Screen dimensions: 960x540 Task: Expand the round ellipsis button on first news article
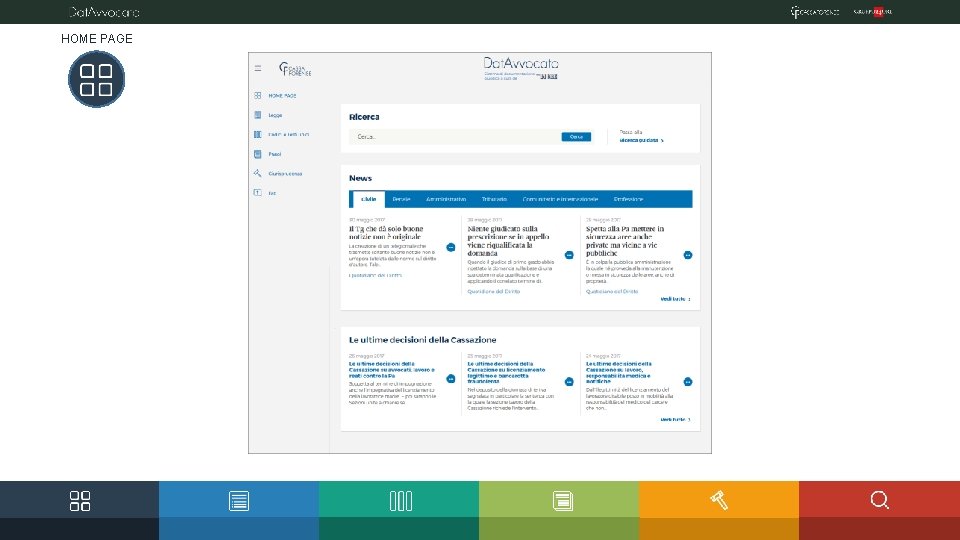click(x=451, y=247)
